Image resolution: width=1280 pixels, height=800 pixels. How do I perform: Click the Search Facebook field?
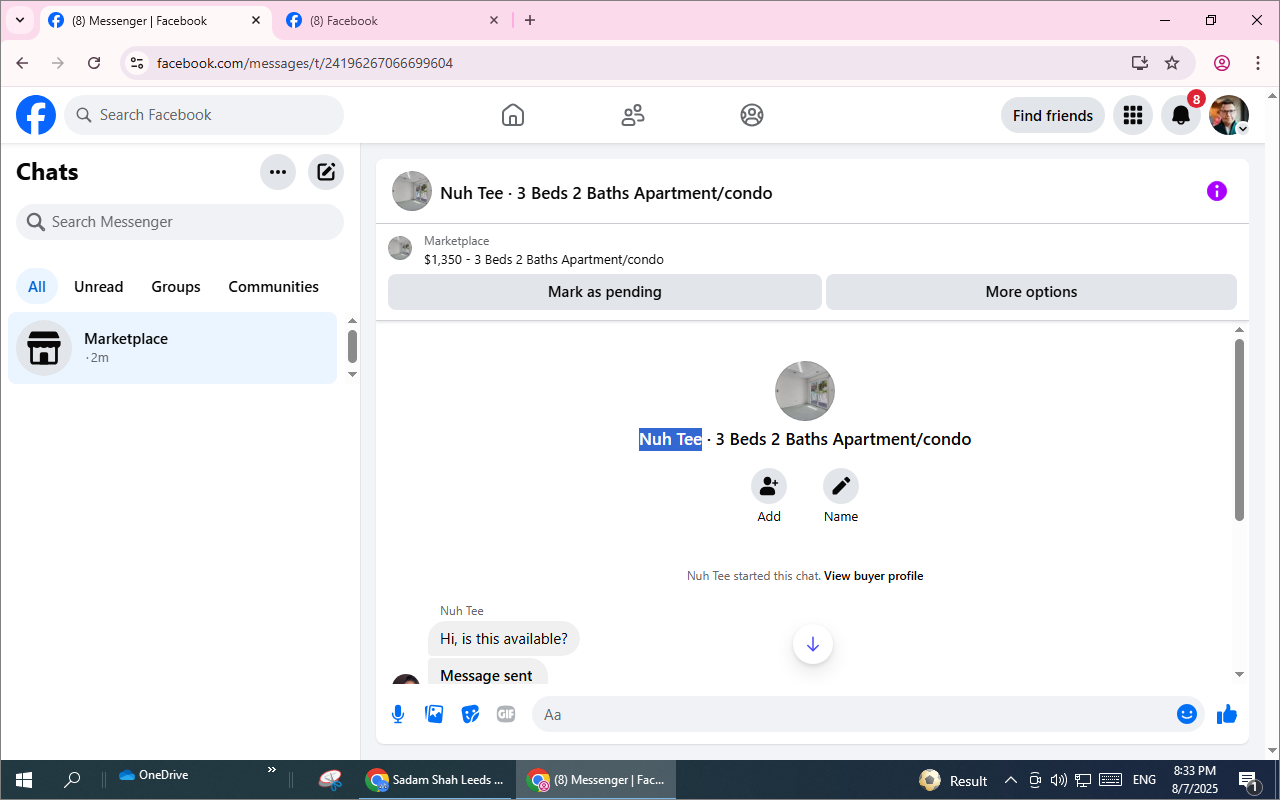pos(204,115)
